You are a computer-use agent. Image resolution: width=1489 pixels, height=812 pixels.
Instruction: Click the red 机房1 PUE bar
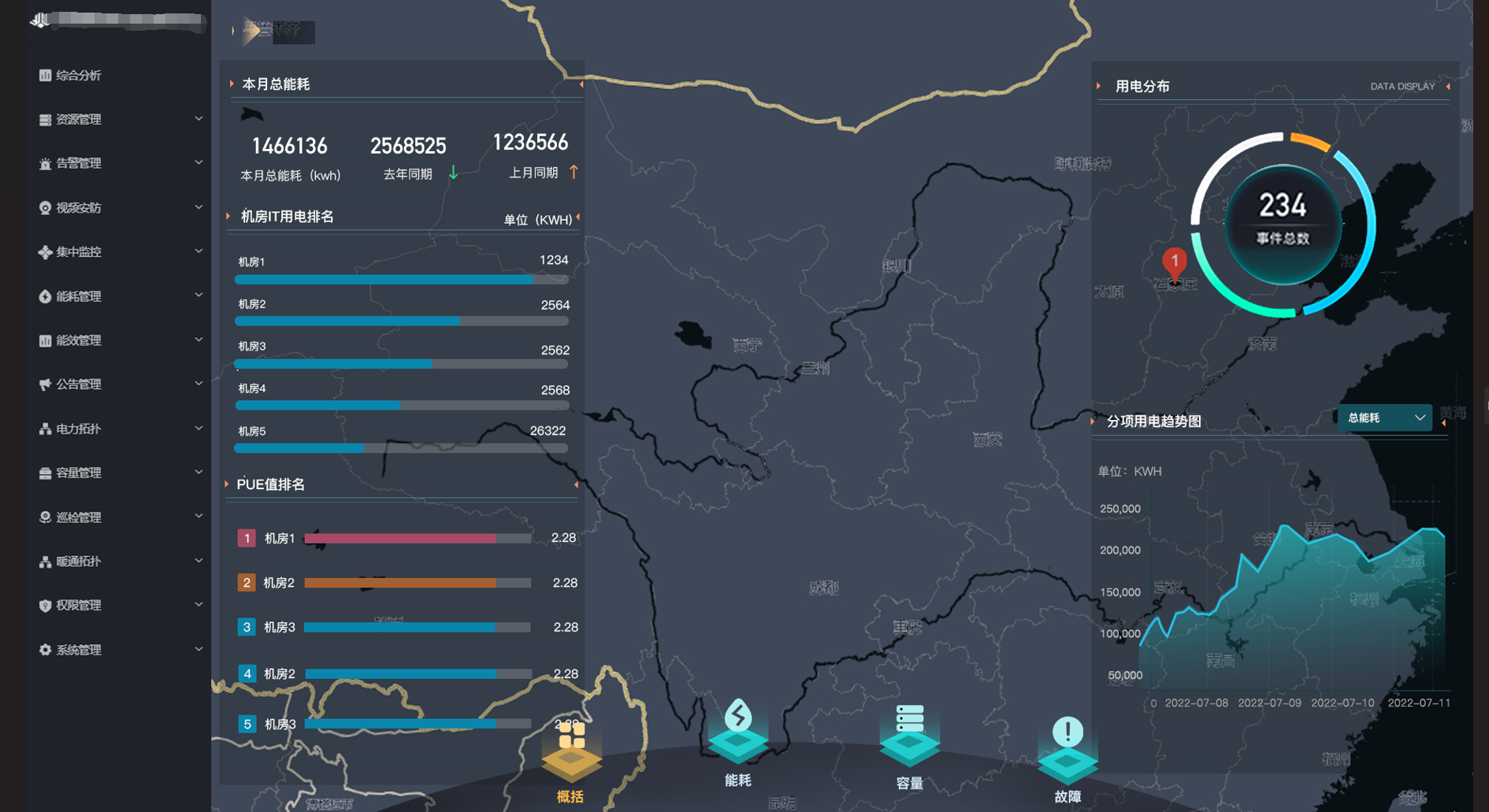pos(418,539)
